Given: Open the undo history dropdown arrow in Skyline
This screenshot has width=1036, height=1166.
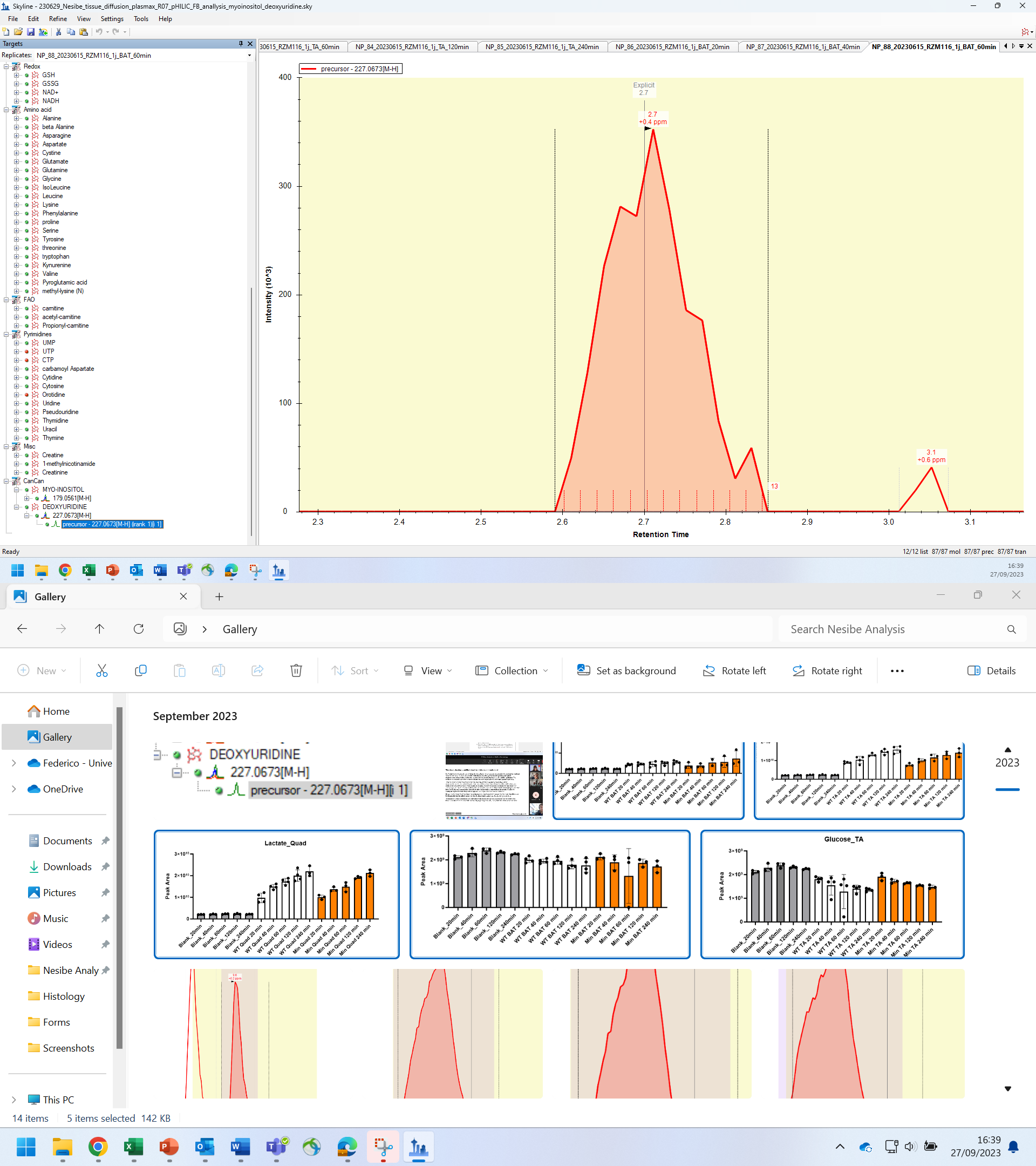Looking at the screenshot, I should coord(107,32).
